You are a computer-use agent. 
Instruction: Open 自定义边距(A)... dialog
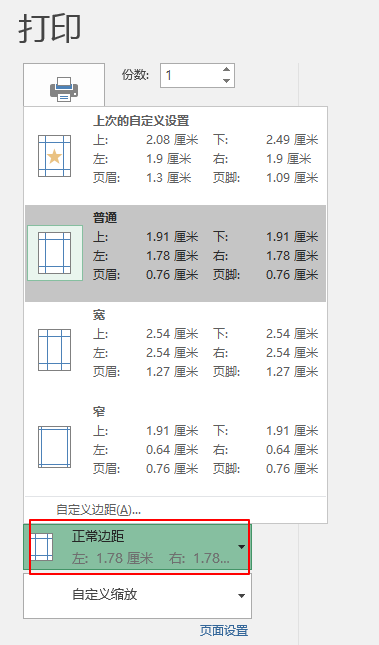(x=99, y=510)
